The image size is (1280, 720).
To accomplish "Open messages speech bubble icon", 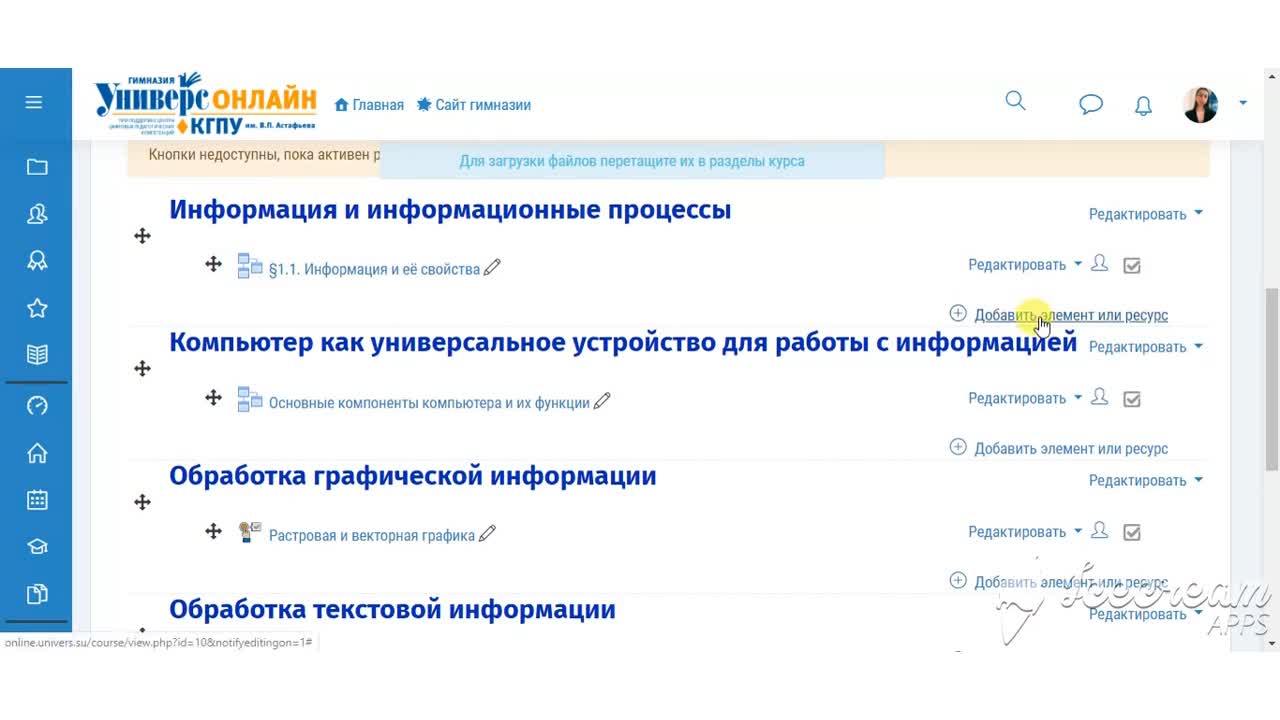I will click(1091, 104).
